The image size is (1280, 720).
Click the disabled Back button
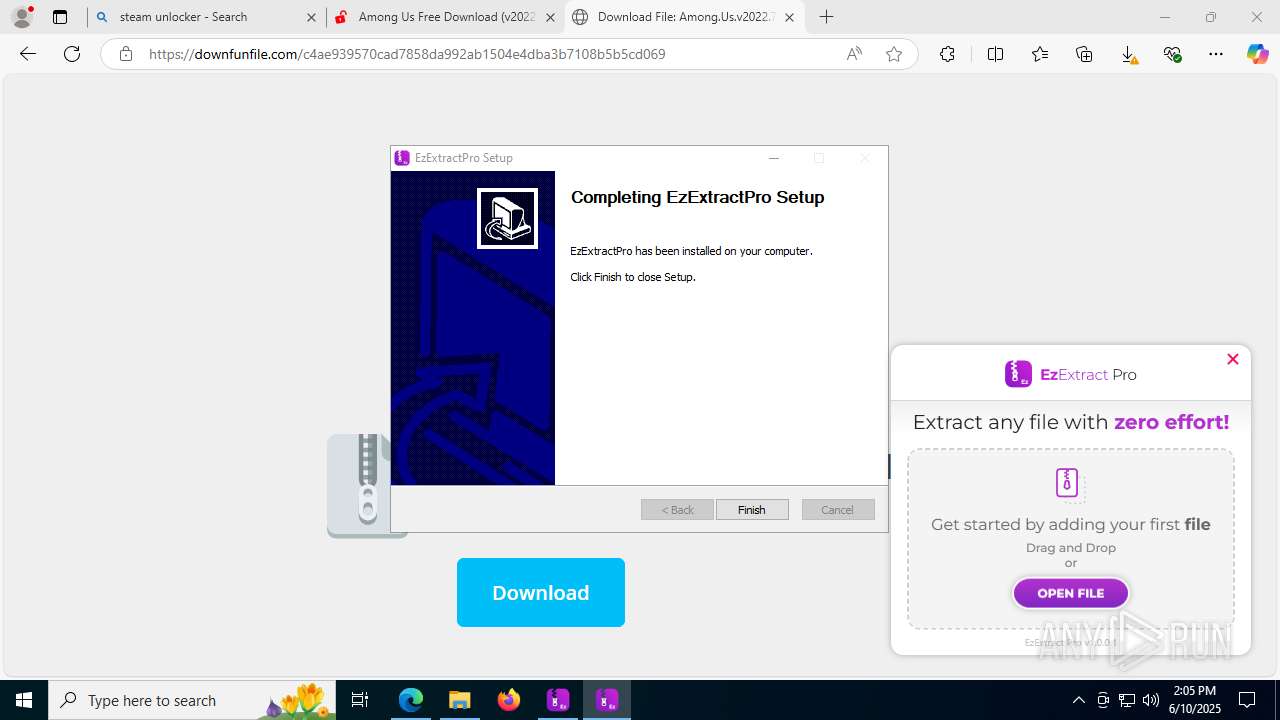click(x=677, y=510)
